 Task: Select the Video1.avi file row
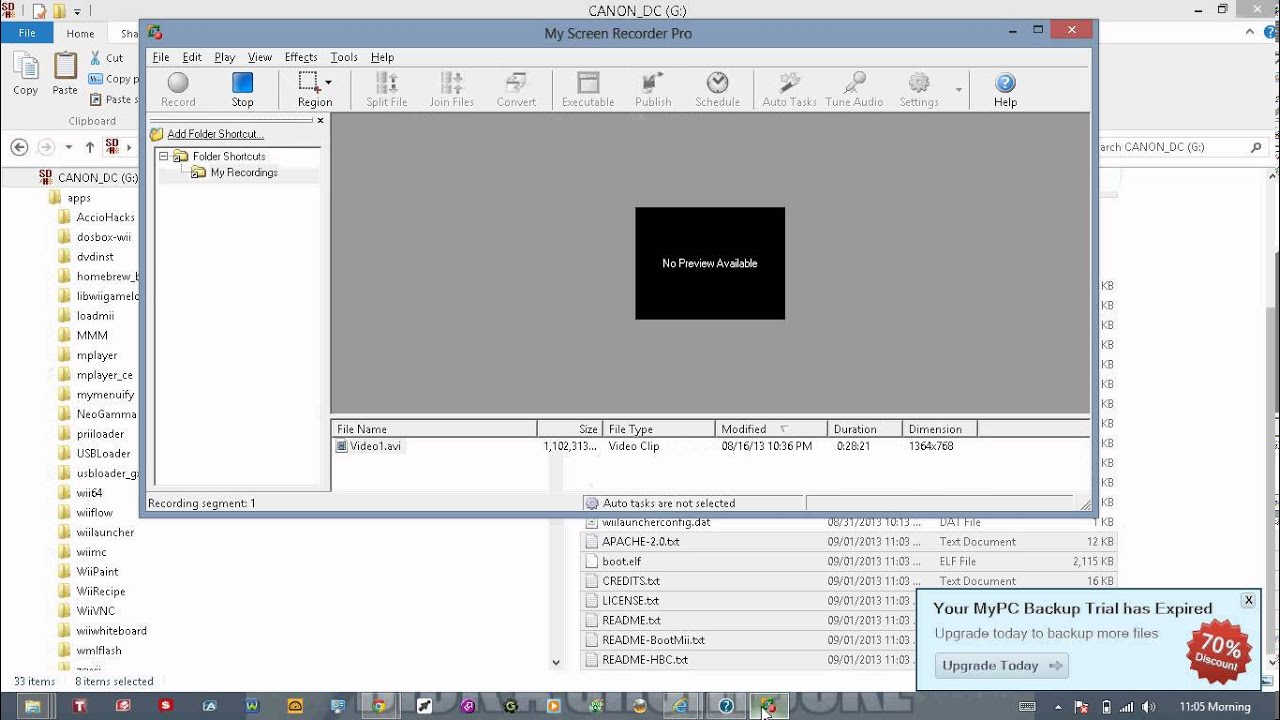(x=710, y=446)
